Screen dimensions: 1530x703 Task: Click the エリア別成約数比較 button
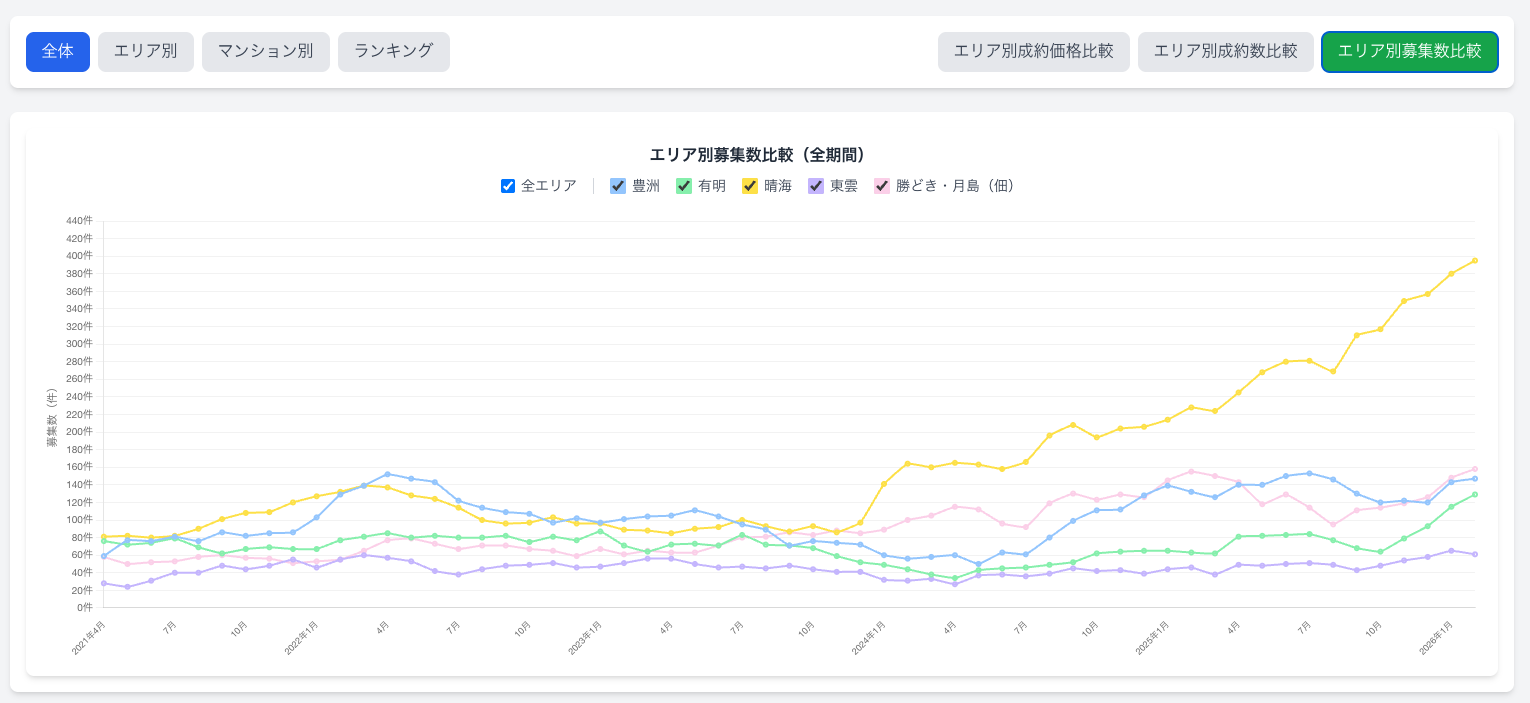click(1225, 52)
